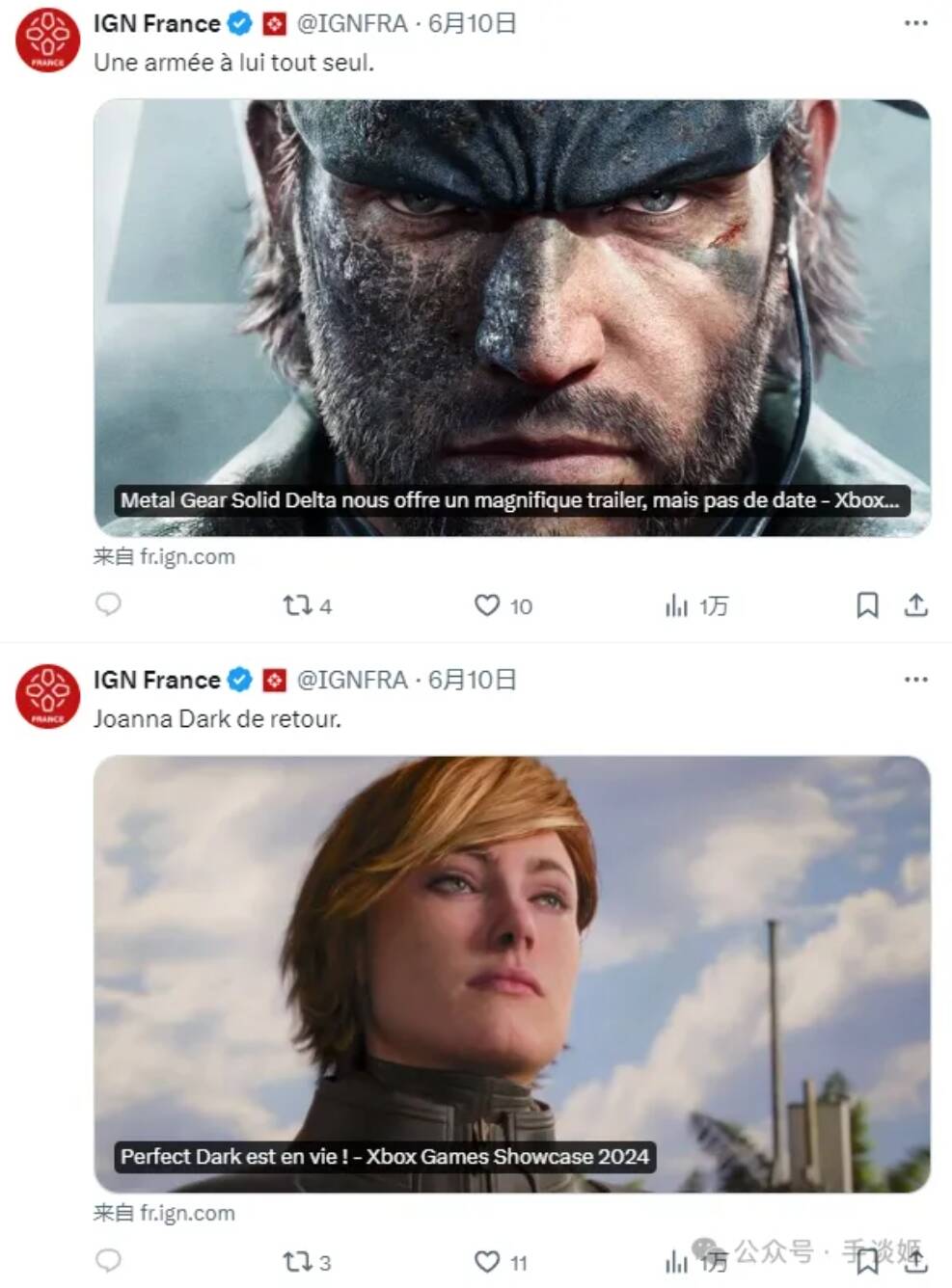The height and width of the screenshot is (1288, 952).
Task: Open the 6月10日 timestamp of the first tweet
Action: click(472, 23)
